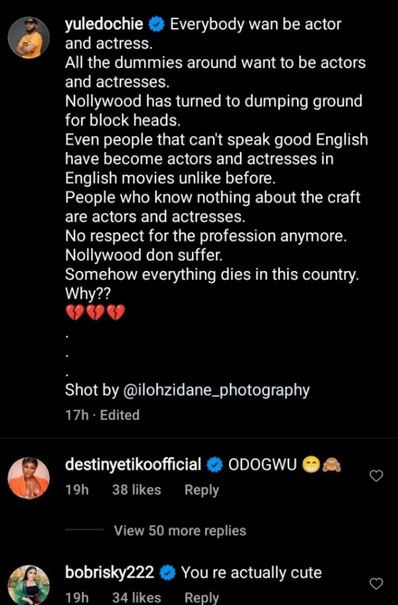
Task: Open the yuledochie username link
Action: coord(104,25)
